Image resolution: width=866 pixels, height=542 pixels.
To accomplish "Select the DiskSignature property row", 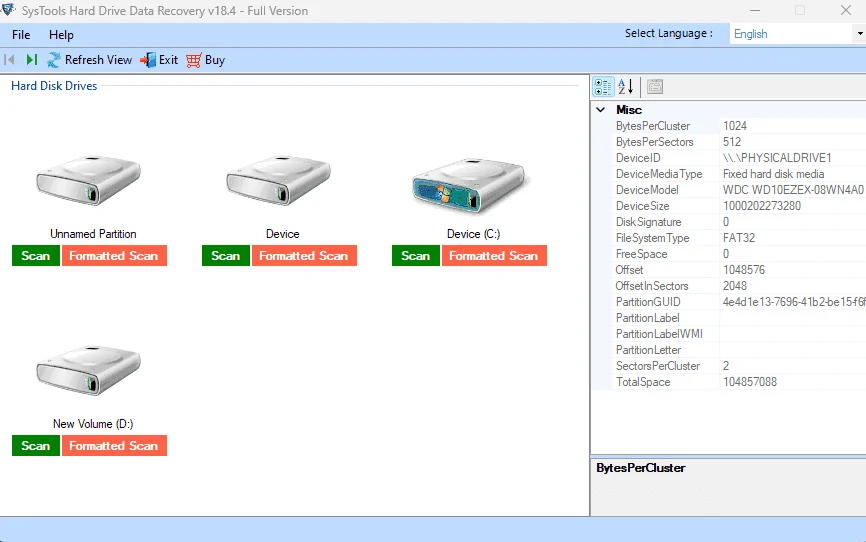I will pos(738,222).
